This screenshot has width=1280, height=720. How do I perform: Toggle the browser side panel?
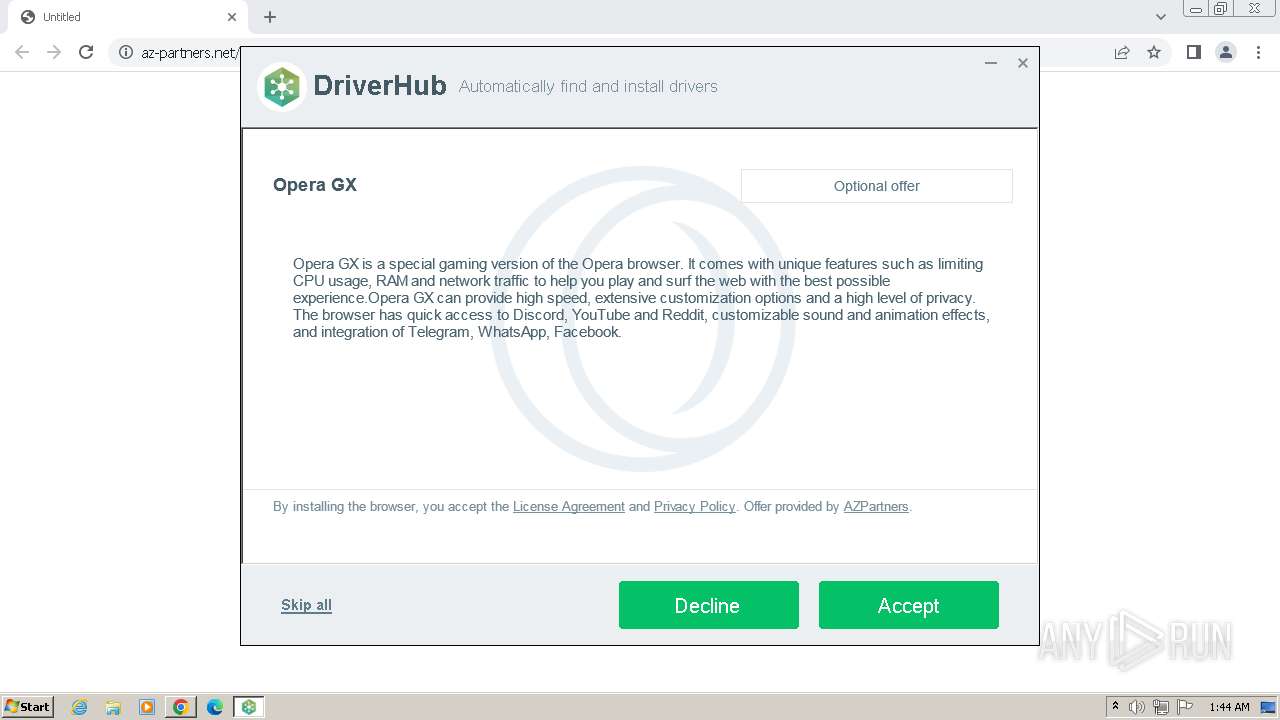pos(1193,52)
